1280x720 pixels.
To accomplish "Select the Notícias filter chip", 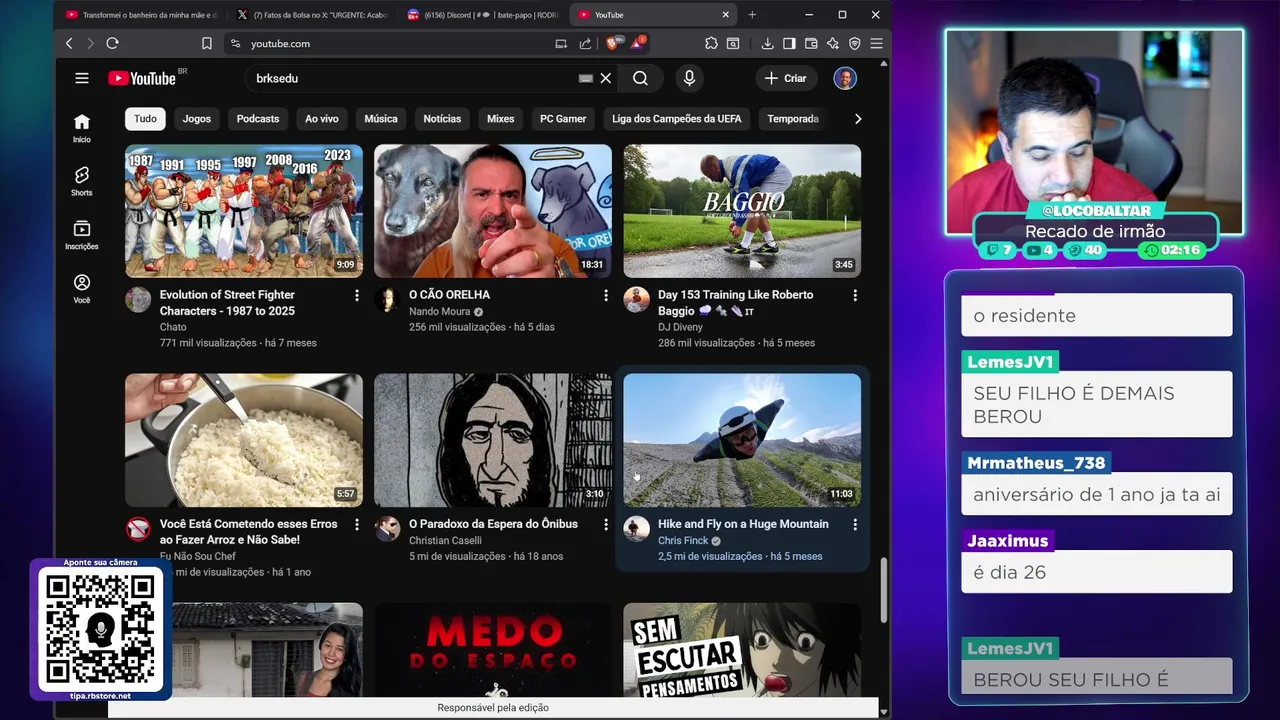I will click(442, 119).
